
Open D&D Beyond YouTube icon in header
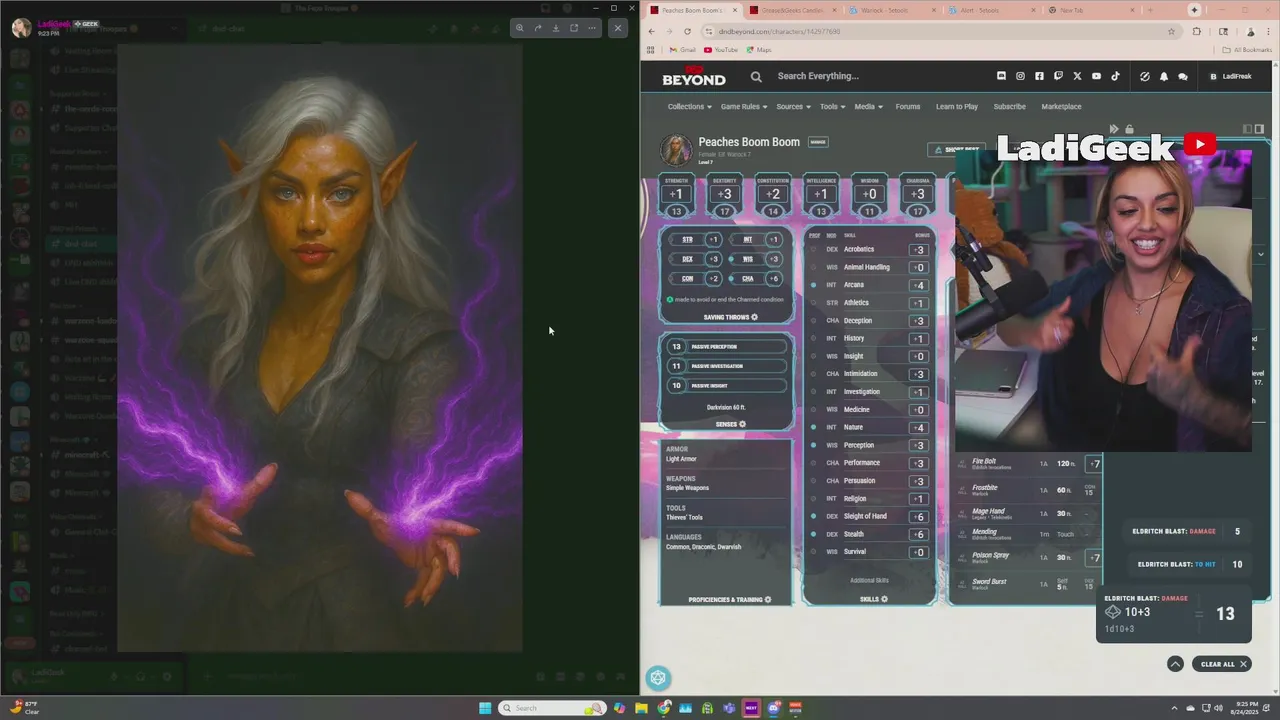click(1096, 76)
